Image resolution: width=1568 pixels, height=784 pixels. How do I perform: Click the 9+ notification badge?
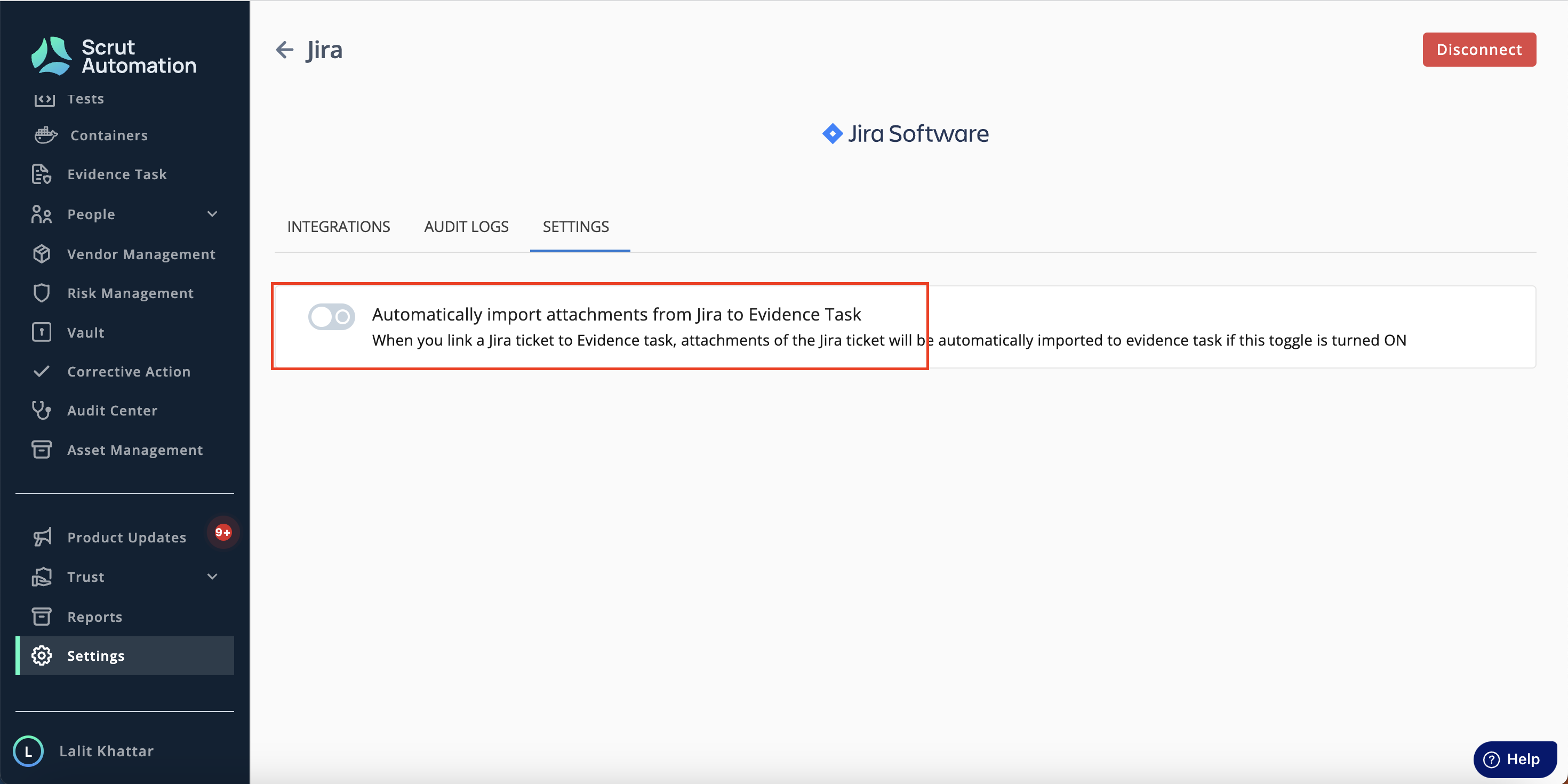(223, 532)
